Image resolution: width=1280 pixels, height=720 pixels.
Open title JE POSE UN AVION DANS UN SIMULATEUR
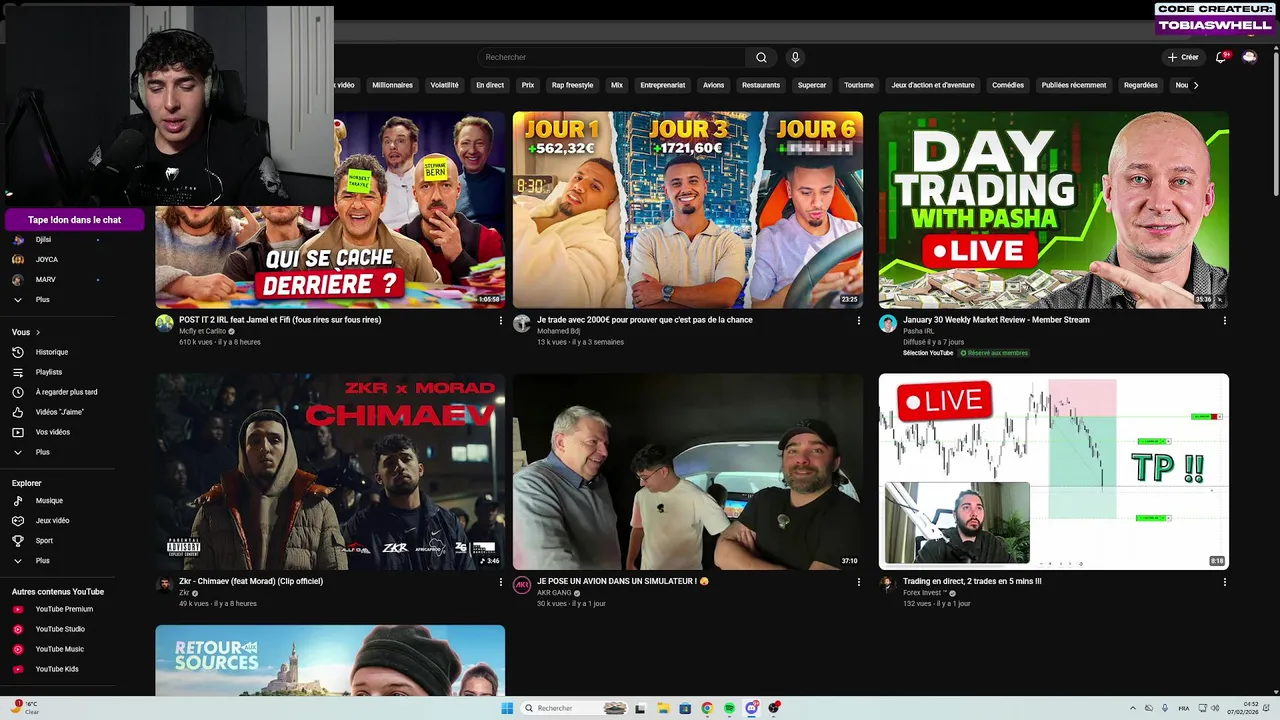click(x=622, y=581)
